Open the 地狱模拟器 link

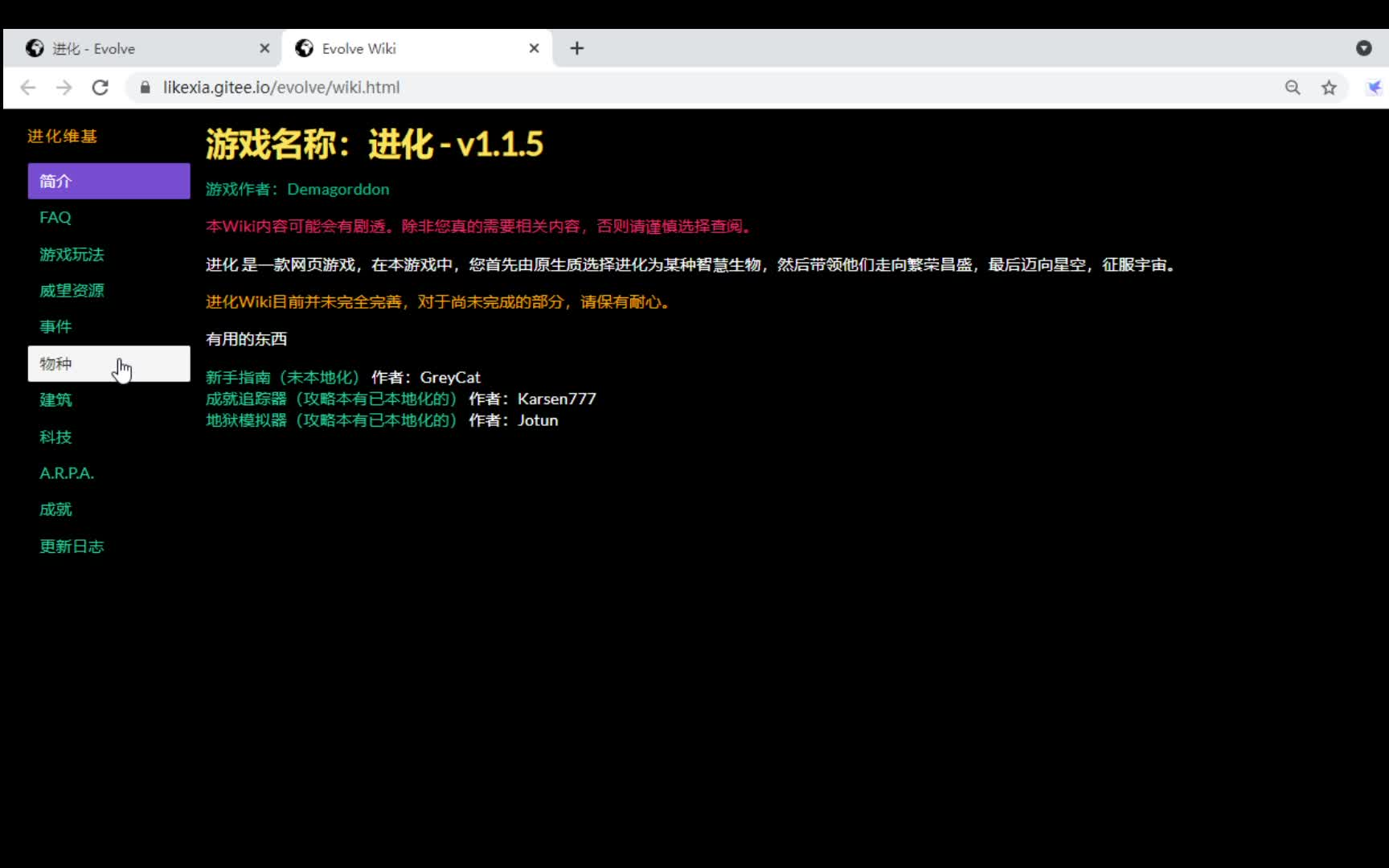(331, 420)
